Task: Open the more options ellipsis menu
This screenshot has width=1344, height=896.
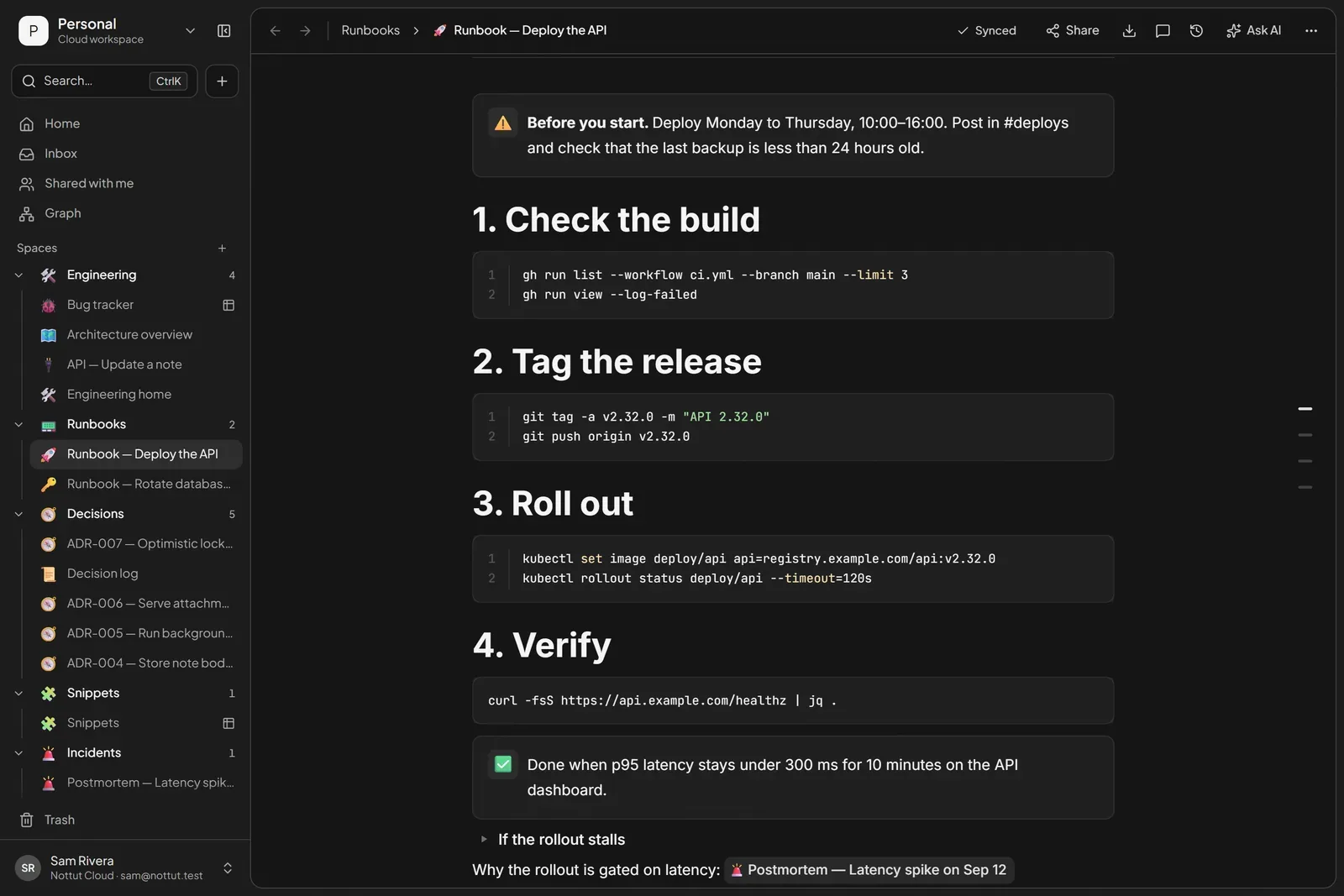Action: [x=1311, y=31]
